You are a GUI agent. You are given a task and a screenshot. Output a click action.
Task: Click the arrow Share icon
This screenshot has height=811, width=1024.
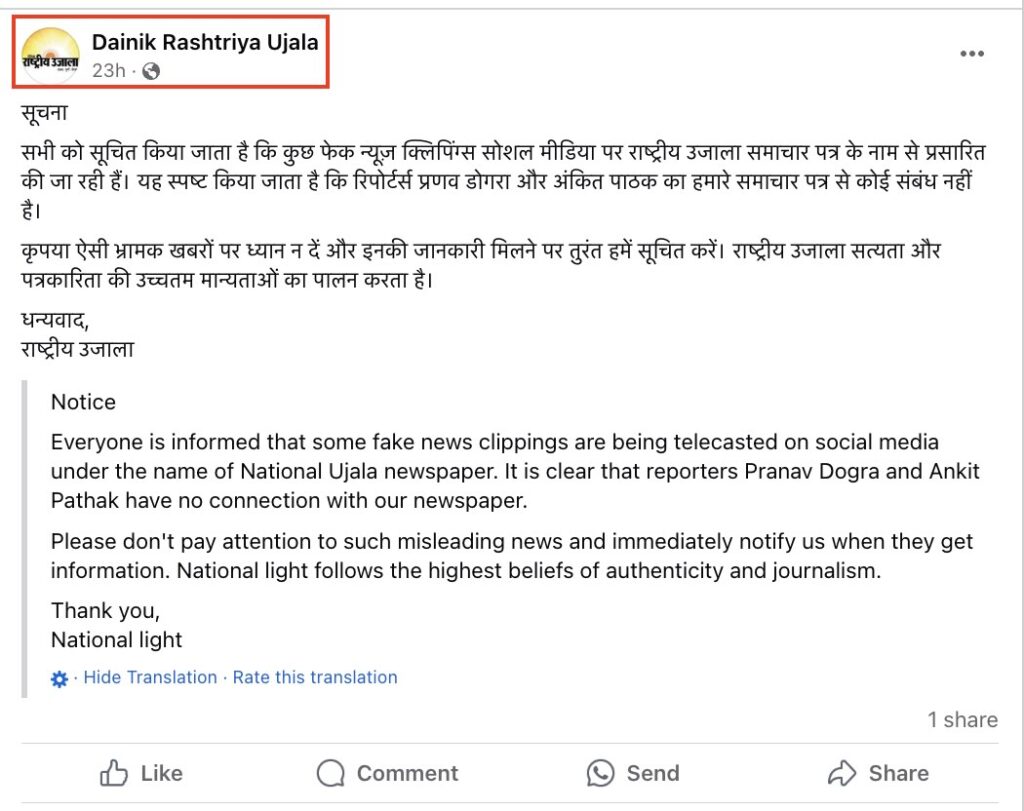pyautogui.click(x=842, y=773)
